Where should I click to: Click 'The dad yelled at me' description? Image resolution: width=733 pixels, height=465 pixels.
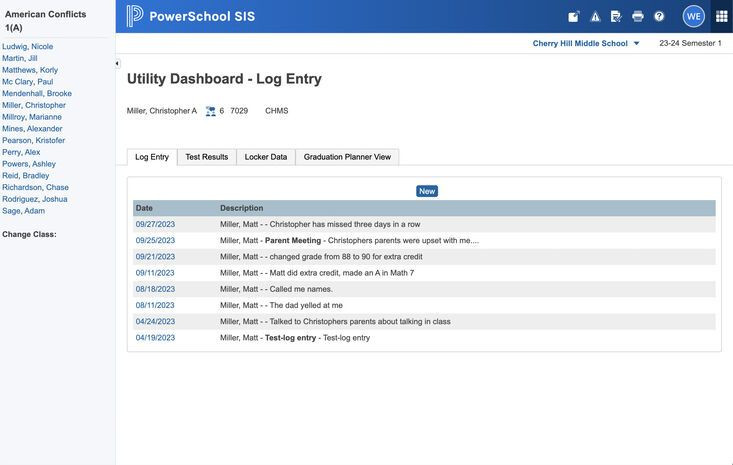(306, 306)
